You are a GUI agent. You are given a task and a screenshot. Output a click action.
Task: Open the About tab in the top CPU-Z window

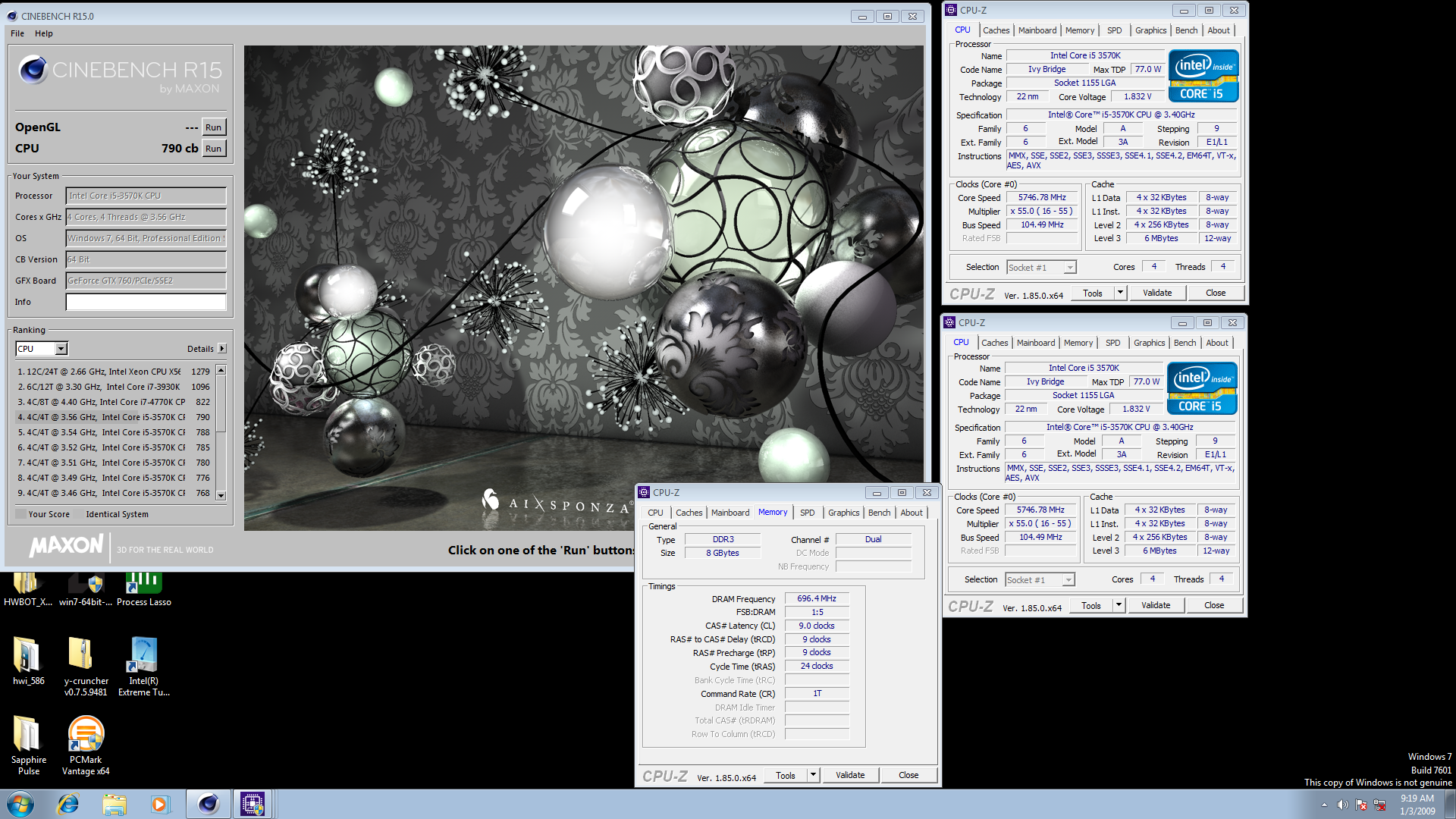(x=1219, y=30)
